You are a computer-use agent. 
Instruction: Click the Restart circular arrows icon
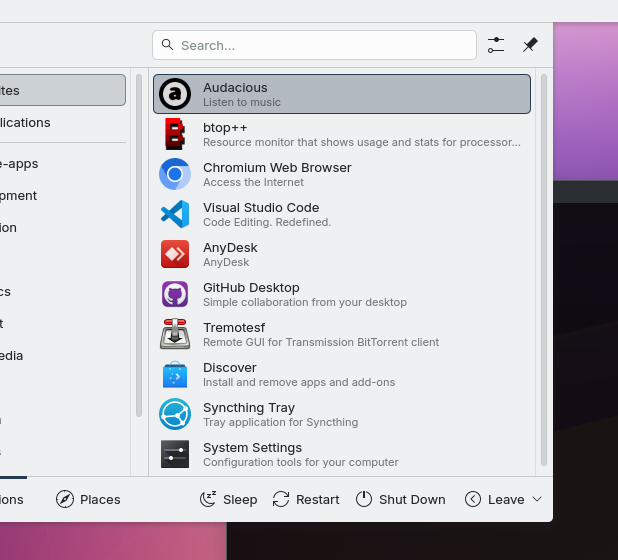pyautogui.click(x=281, y=499)
